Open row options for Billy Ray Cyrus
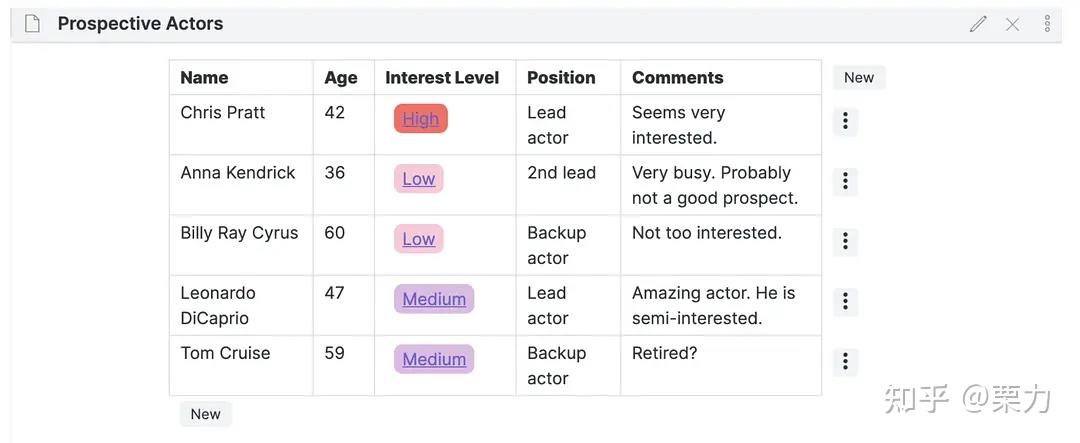1080x443 pixels. tap(845, 241)
